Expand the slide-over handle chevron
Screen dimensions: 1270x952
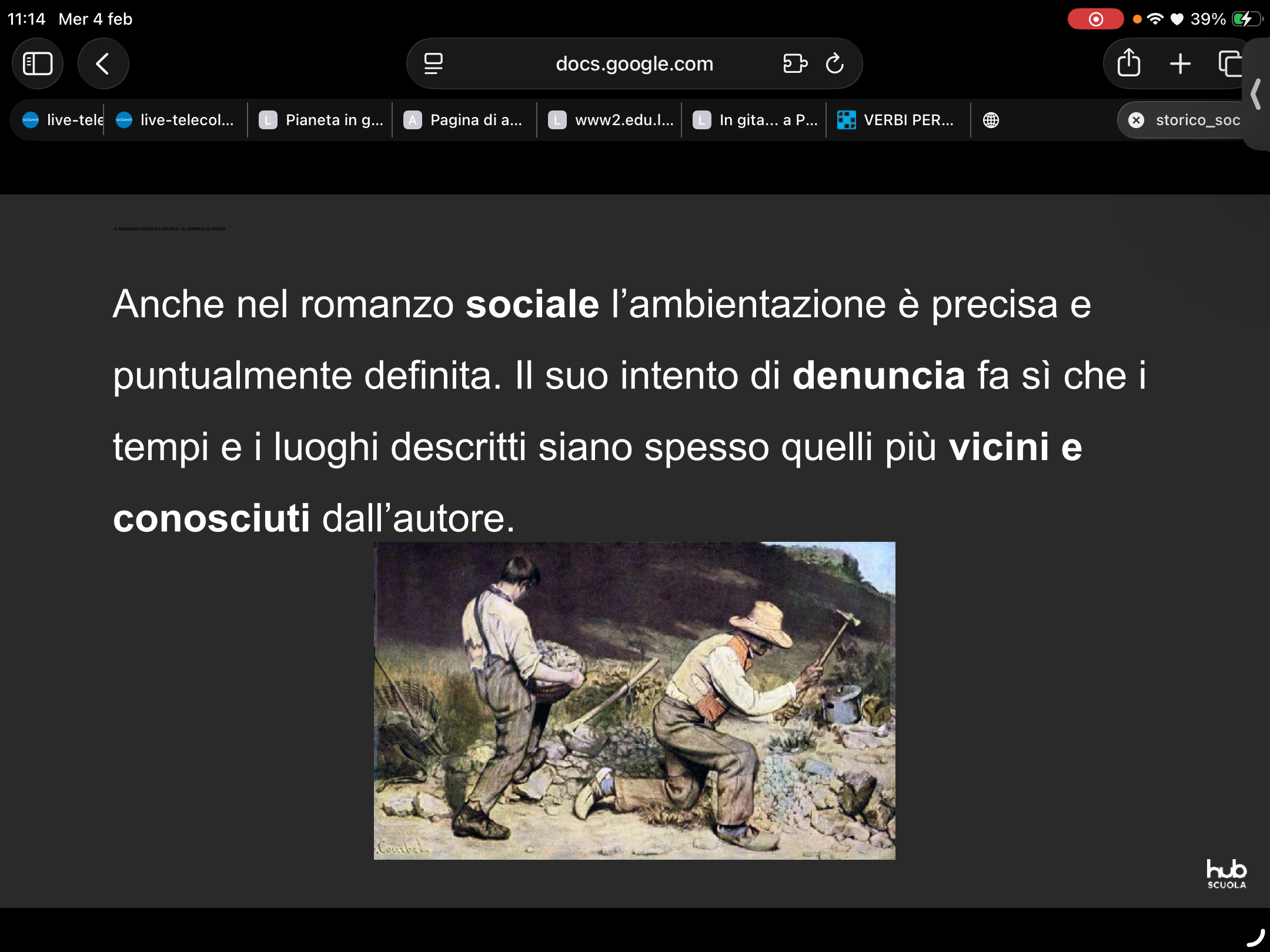[1256, 94]
